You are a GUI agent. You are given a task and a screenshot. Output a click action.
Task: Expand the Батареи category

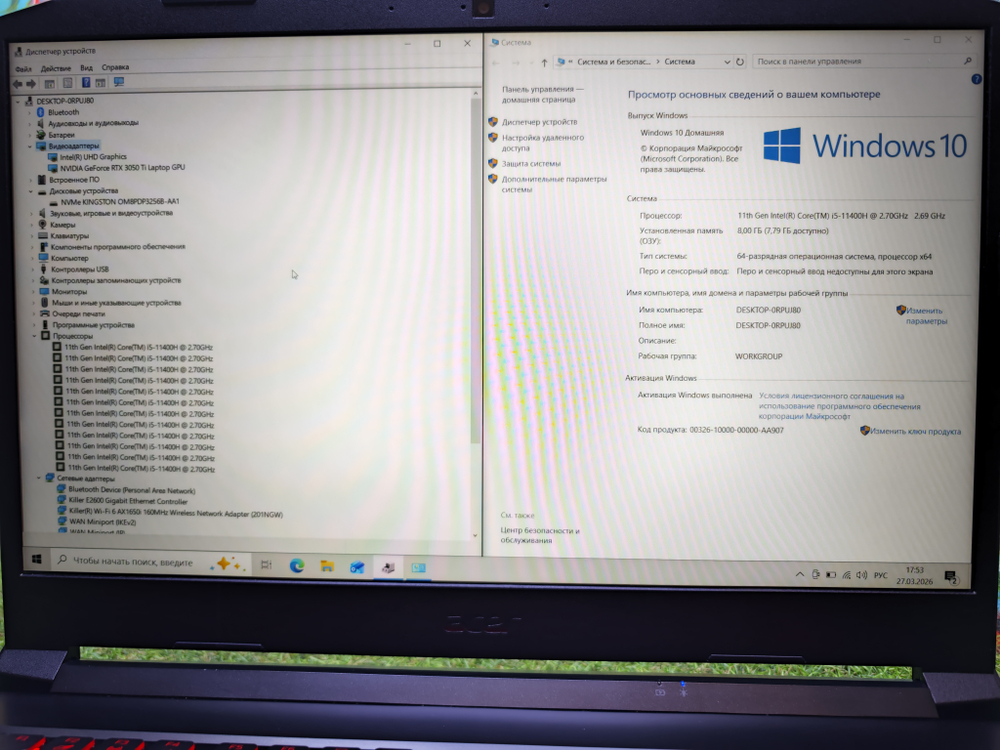coord(30,135)
